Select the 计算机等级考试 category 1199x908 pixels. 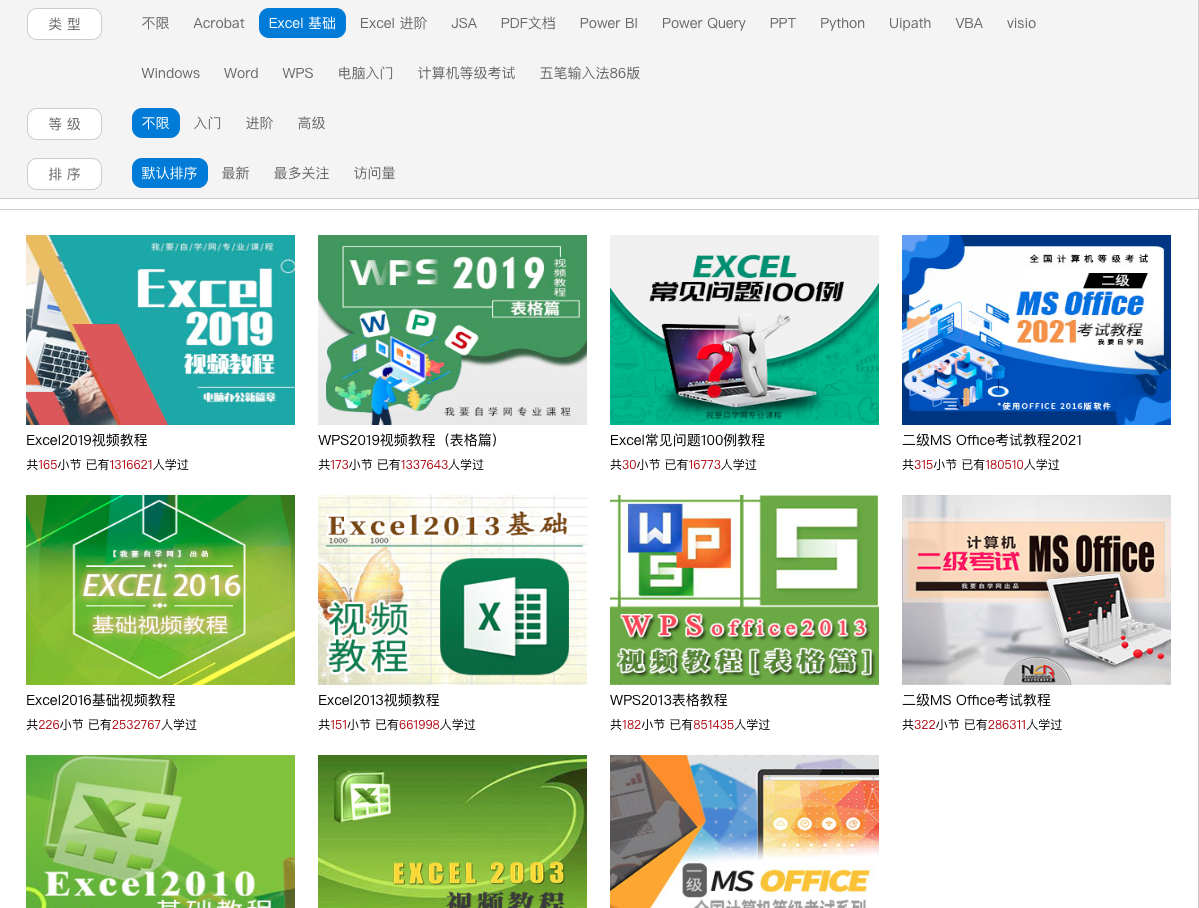[x=466, y=73]
